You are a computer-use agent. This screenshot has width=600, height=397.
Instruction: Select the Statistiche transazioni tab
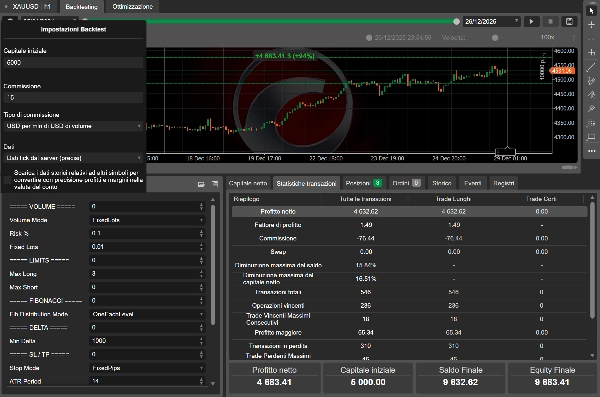pos(306,183)
